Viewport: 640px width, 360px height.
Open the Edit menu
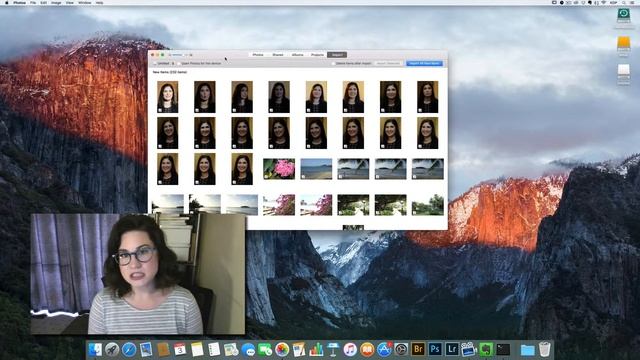pos(44,2)
